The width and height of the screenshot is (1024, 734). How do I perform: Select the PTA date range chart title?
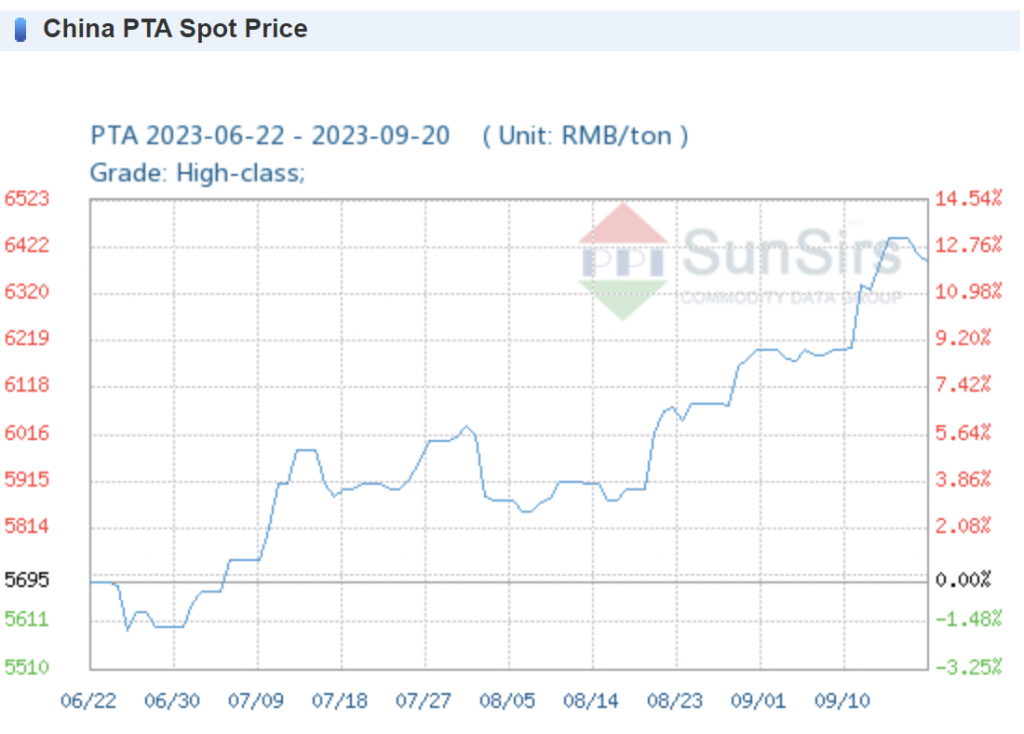(270, 136)
